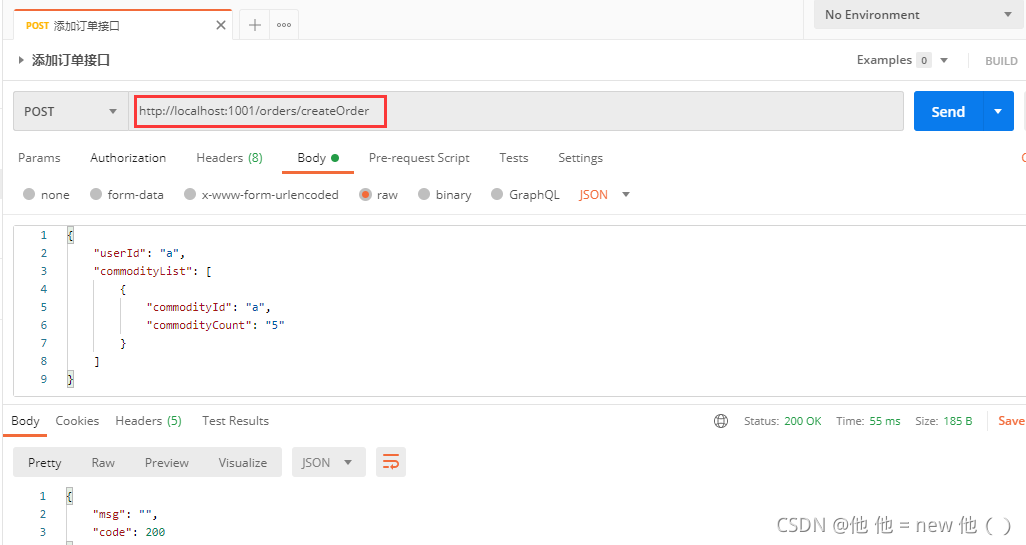Open a new request tab with plus icon
Viewport: 1026px width, 545px height.
(255, 25)
